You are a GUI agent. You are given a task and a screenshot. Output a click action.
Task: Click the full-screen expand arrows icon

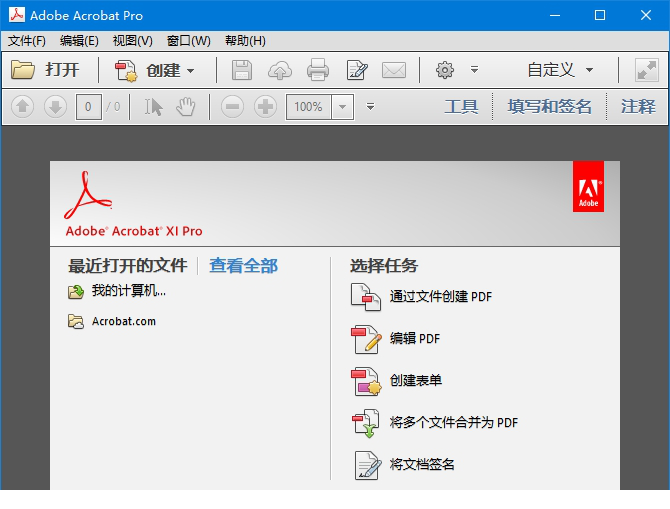coord(646,70)
